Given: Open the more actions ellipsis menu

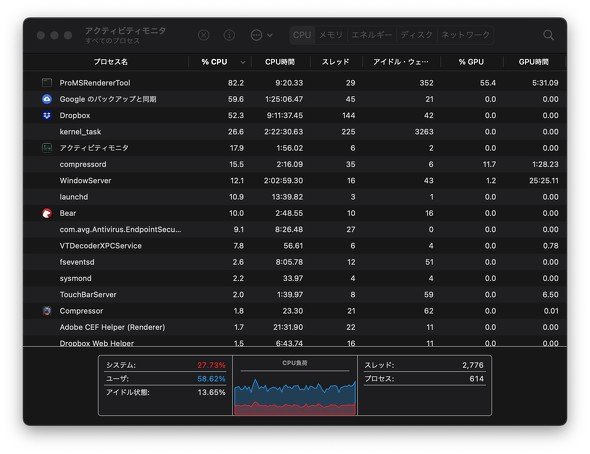Looking at the screenshot, I should click(x=261, y=35).
